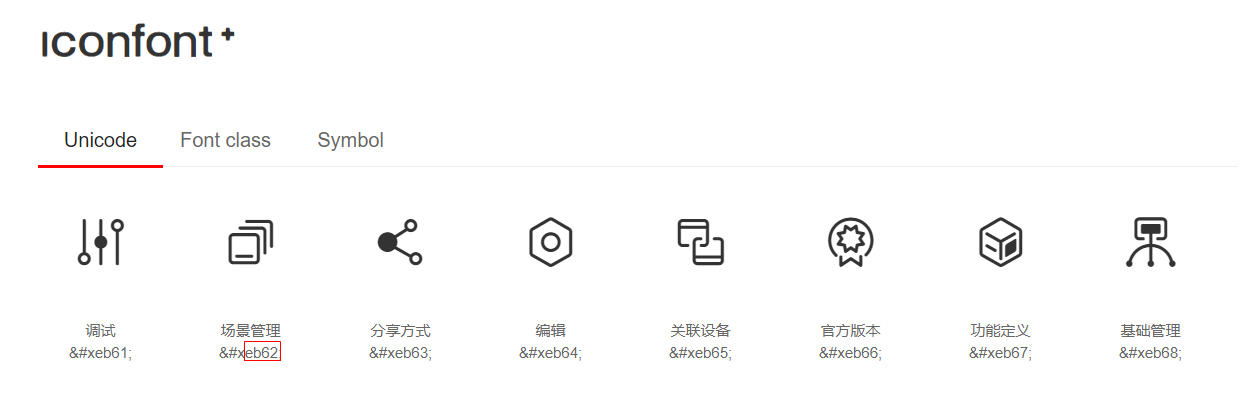Click the &#xeb61; code text
1257x403 pixels.
pyautogui.click(x=100, y=352)
